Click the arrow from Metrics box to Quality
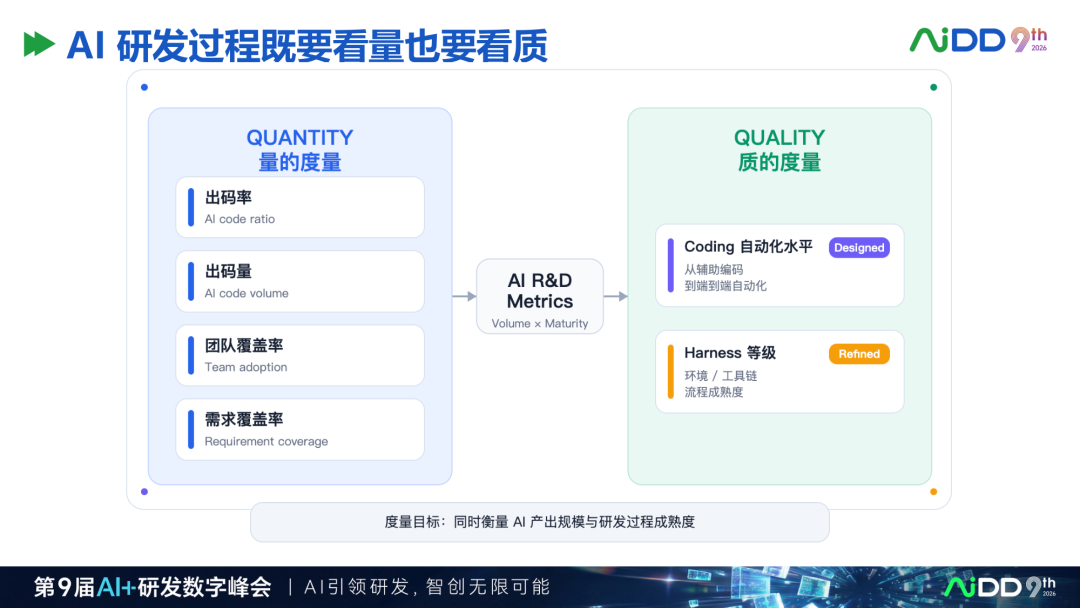 [616, 296]
